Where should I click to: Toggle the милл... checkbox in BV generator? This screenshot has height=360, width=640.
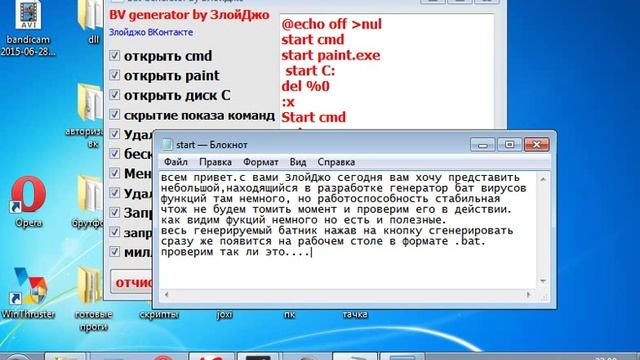115,251
